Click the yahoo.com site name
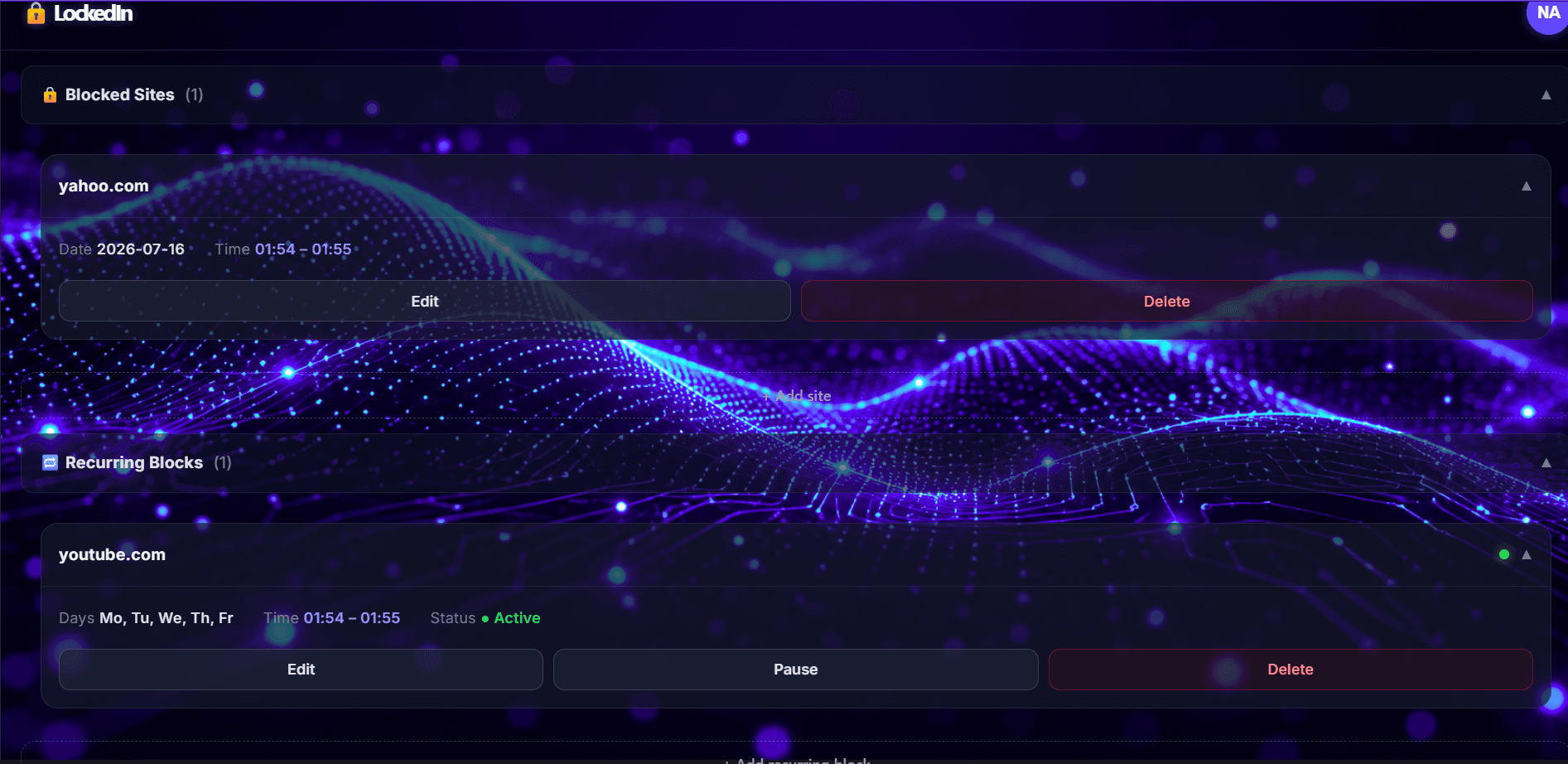Image resolution: width=1568 pixels, height=764 pixels. tap(104, 186)
